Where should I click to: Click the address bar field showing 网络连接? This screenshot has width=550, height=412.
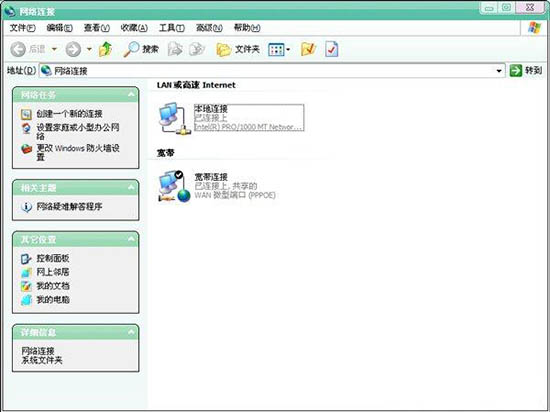(272, 71)
